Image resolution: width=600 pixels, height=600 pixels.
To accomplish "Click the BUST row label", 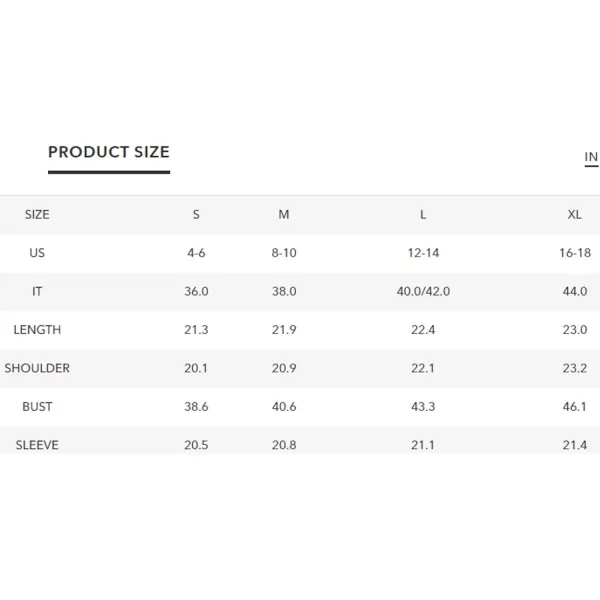I will 37,406.
